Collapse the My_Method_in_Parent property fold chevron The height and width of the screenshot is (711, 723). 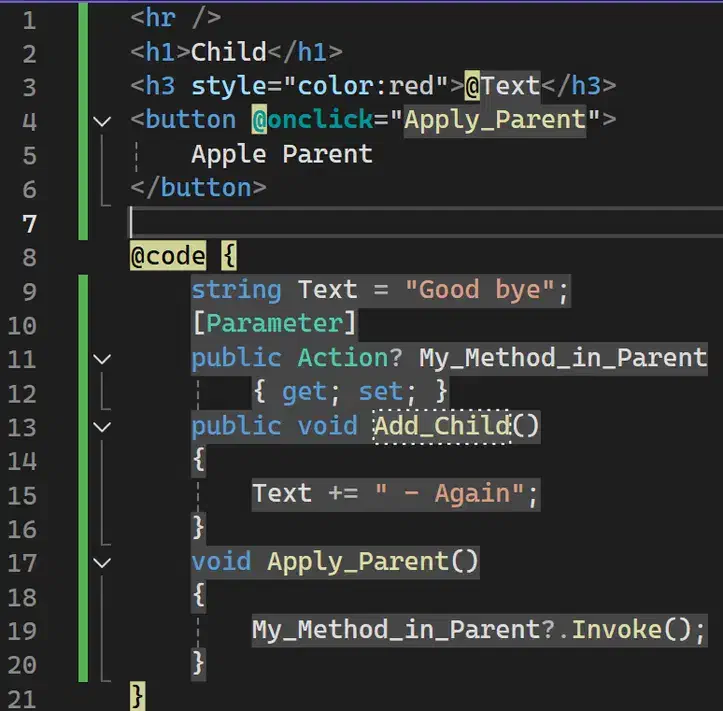tap(101, 358)
